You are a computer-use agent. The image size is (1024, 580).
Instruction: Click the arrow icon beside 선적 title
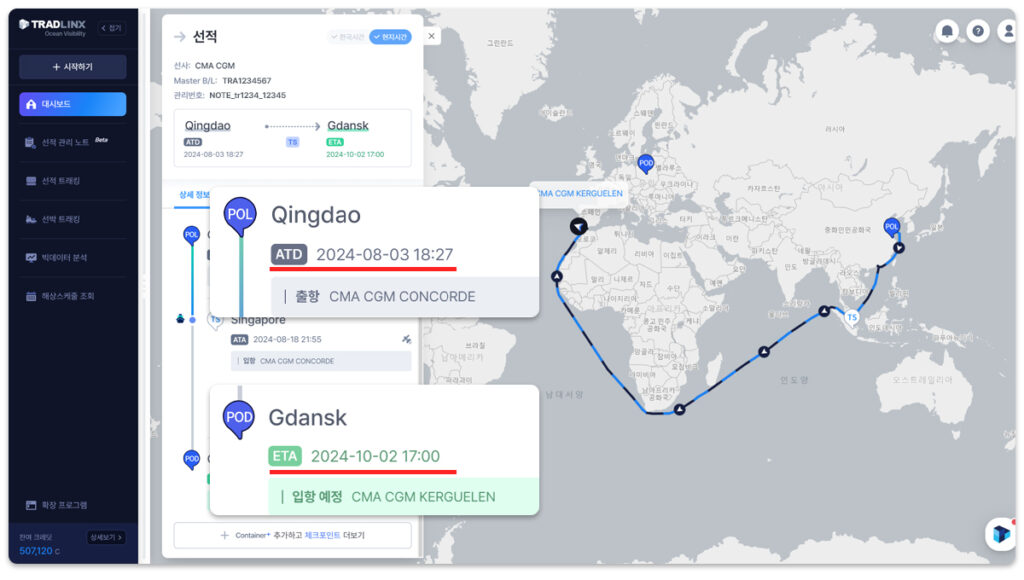pyautogui.click(x=180, y=37)
